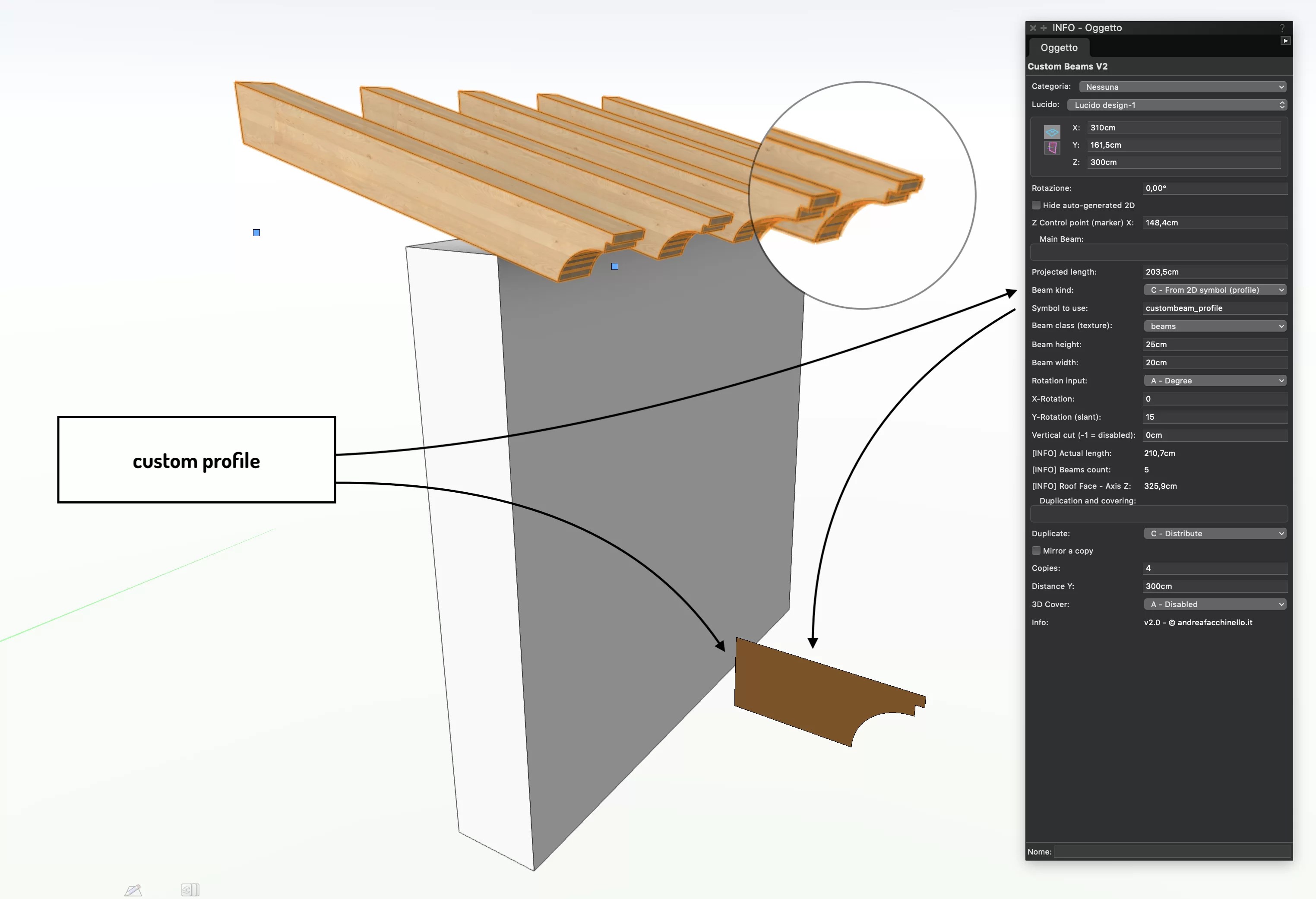Image resolution: width=1316 pixels, height=899 pixels.
Task: Click the question mark help icon on the palette
Action: click(1281, 28)
